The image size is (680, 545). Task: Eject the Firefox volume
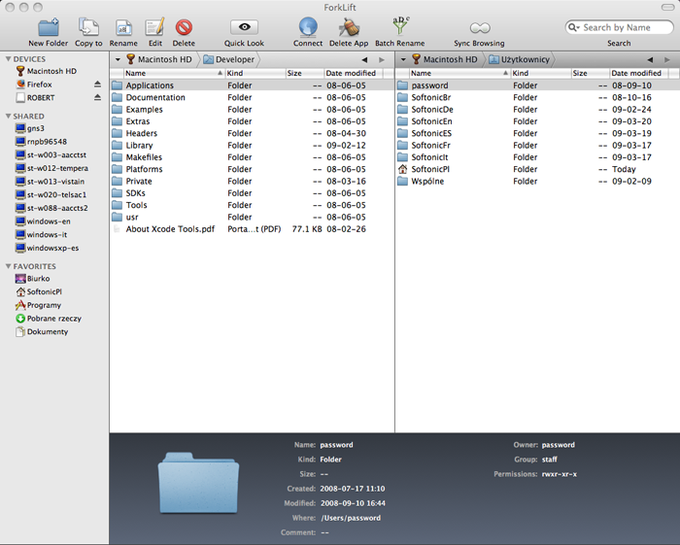(98, 84)
